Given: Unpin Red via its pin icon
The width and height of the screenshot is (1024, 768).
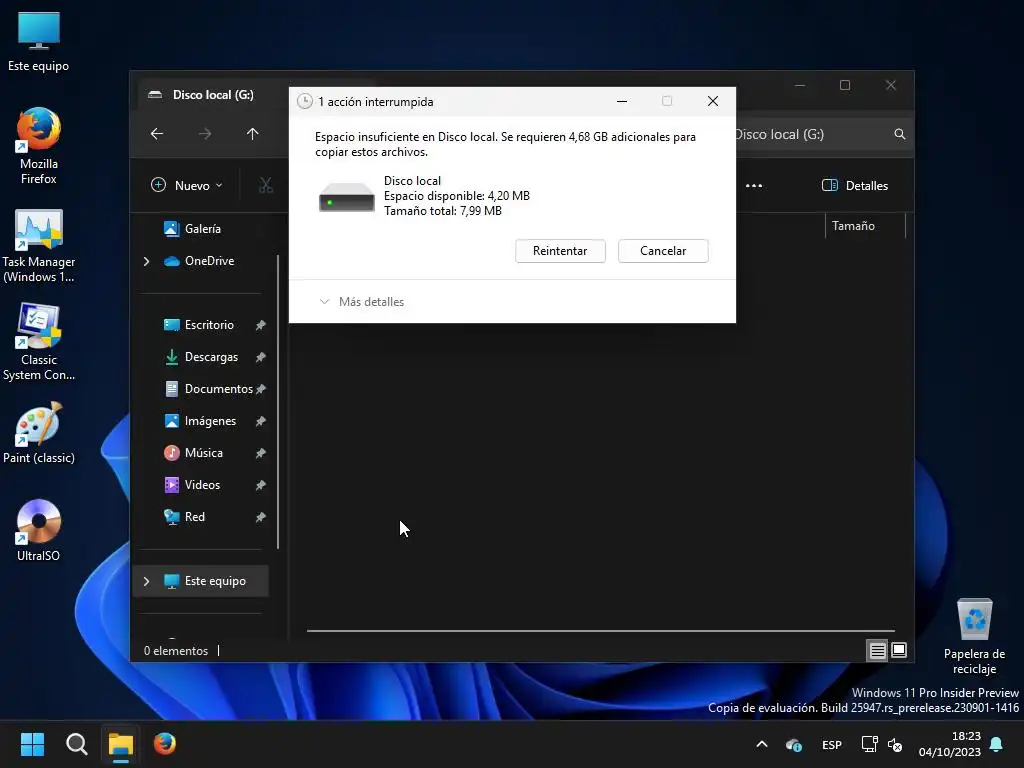Looking at the screenshot, I should click(261, 517).
